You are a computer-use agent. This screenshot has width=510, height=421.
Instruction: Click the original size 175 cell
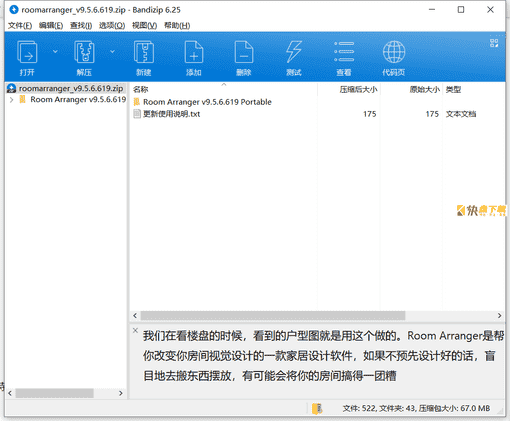pyautogui.click(x=432, y=114)
